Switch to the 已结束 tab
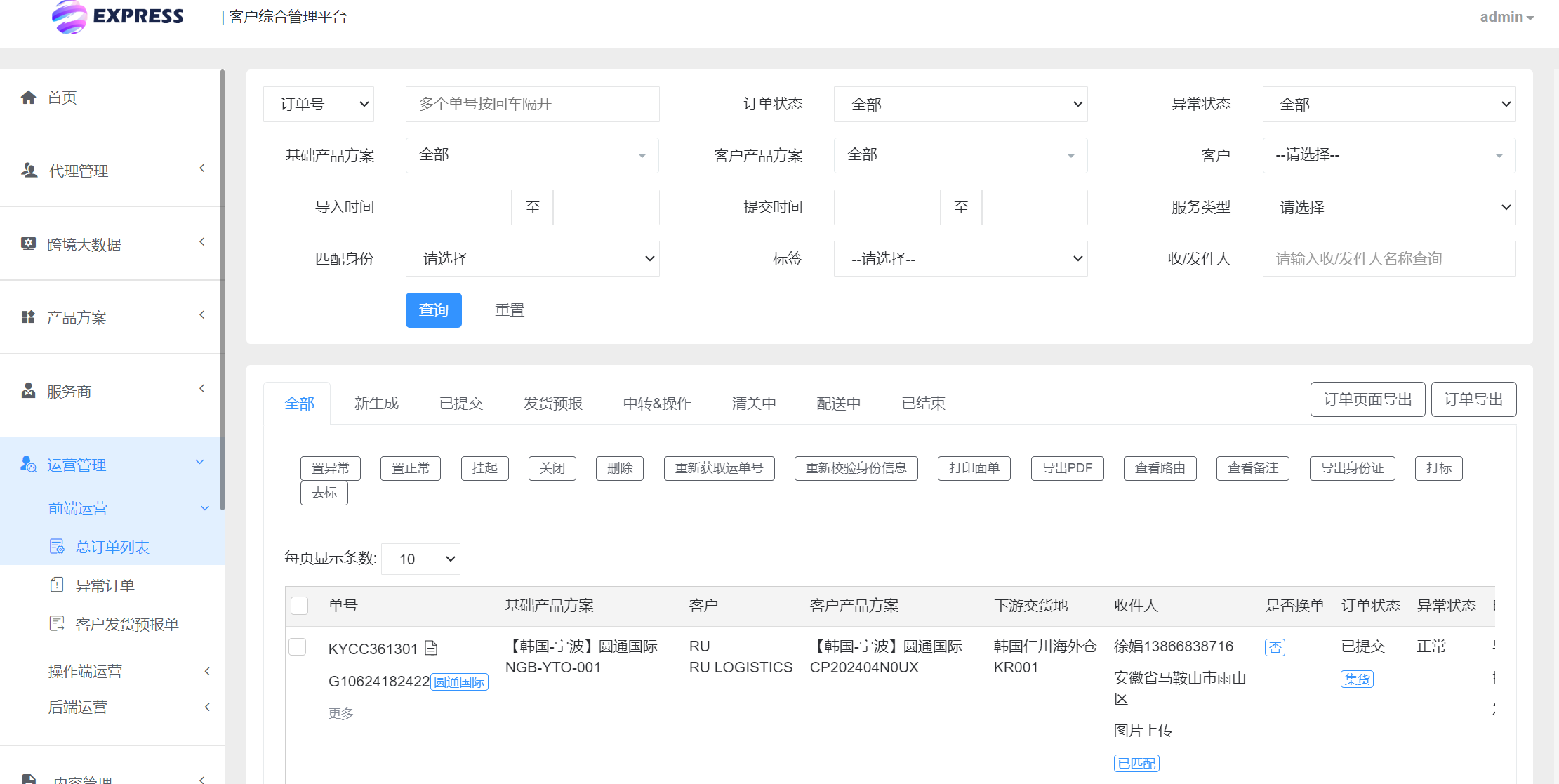1559x784 pixels. 924,404
